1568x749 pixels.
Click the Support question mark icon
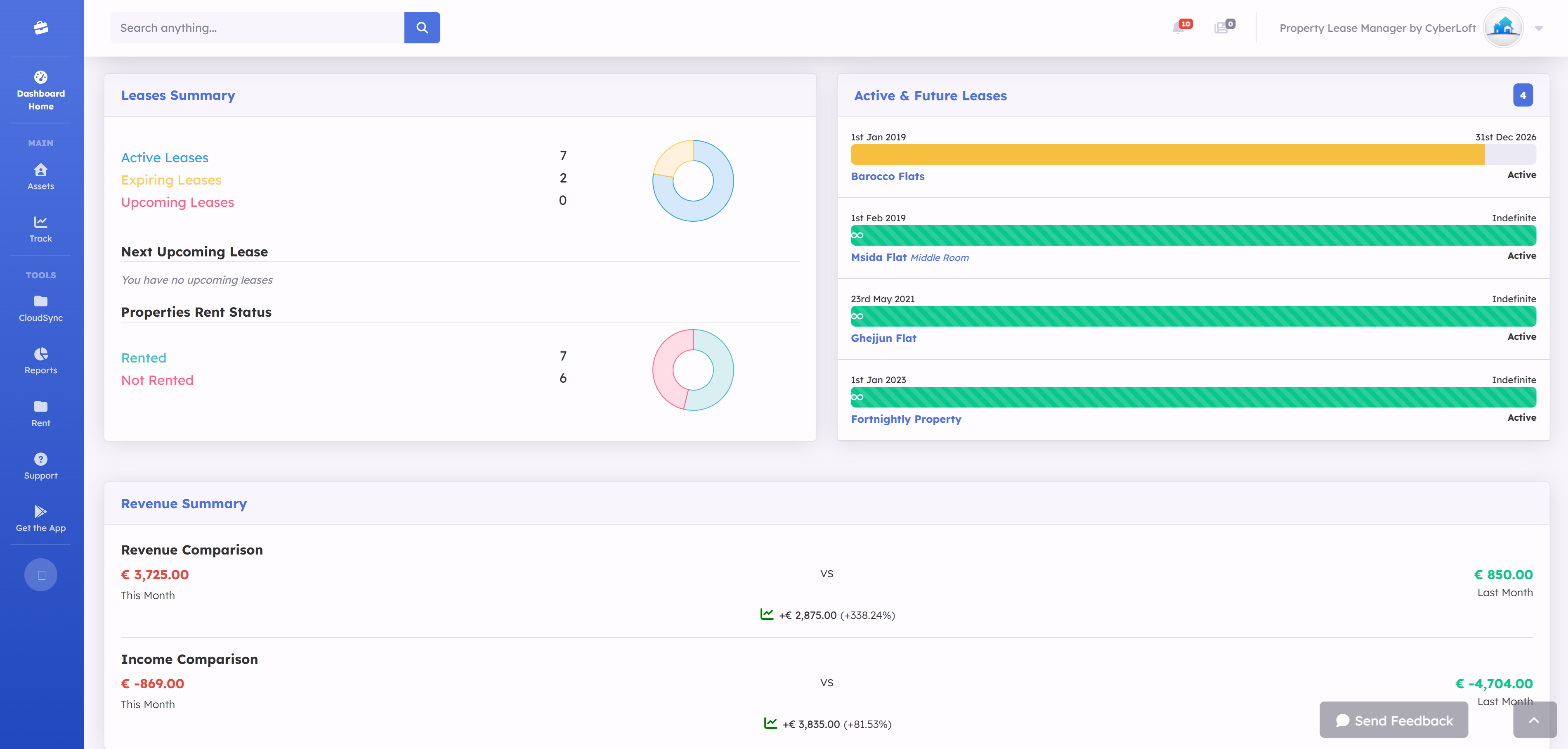[41, 459]
